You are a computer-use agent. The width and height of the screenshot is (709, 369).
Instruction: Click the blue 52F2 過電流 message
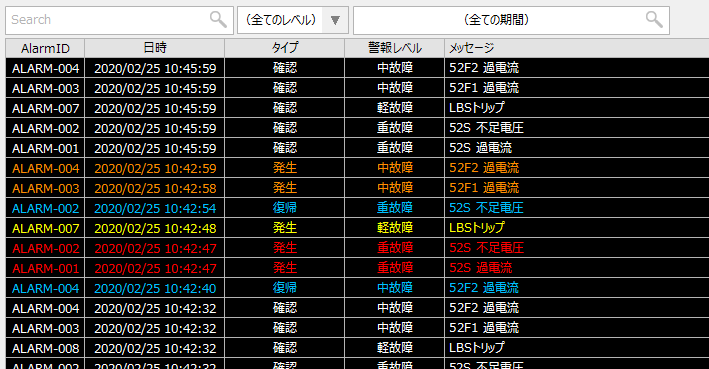click(x=484, y=288)
